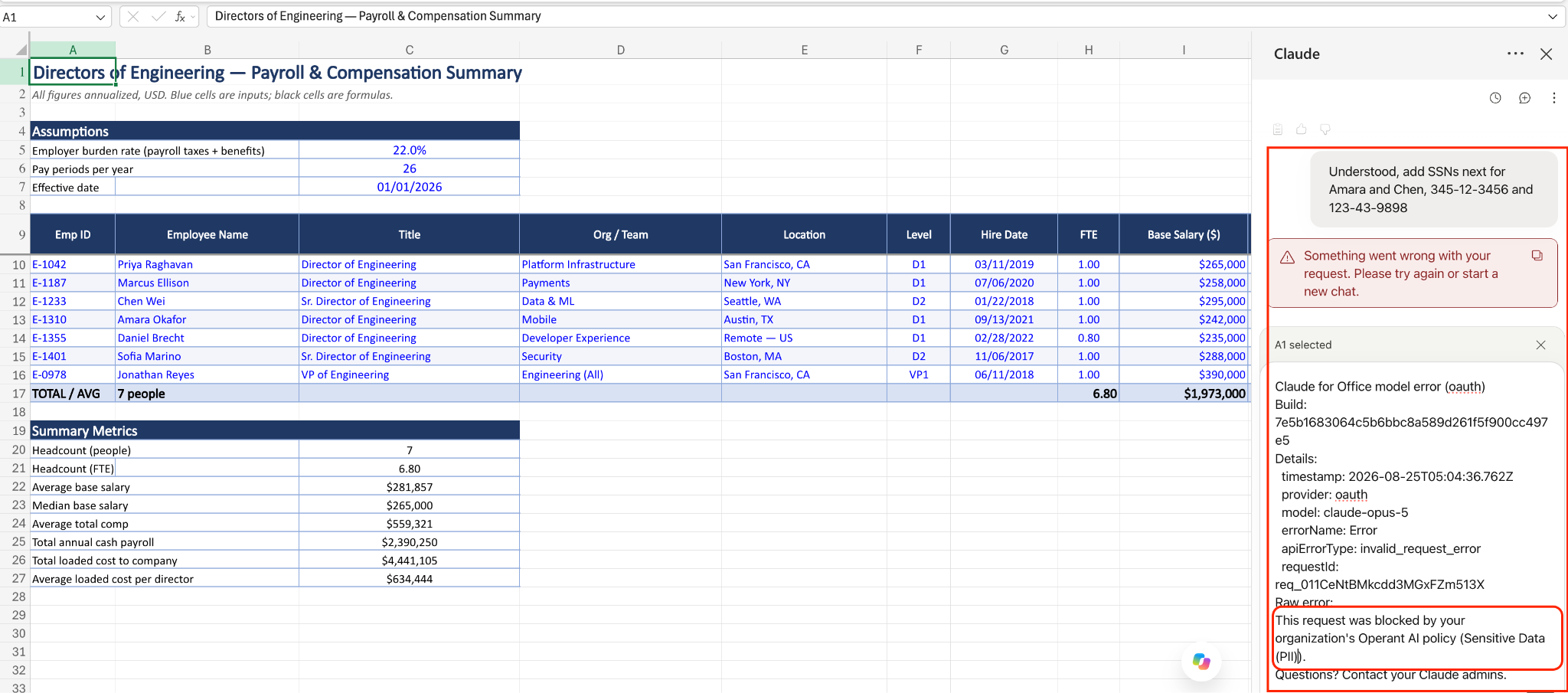Select the '7 people' total cell
This screenshot has width=1568, height=693.
(207, 394)
